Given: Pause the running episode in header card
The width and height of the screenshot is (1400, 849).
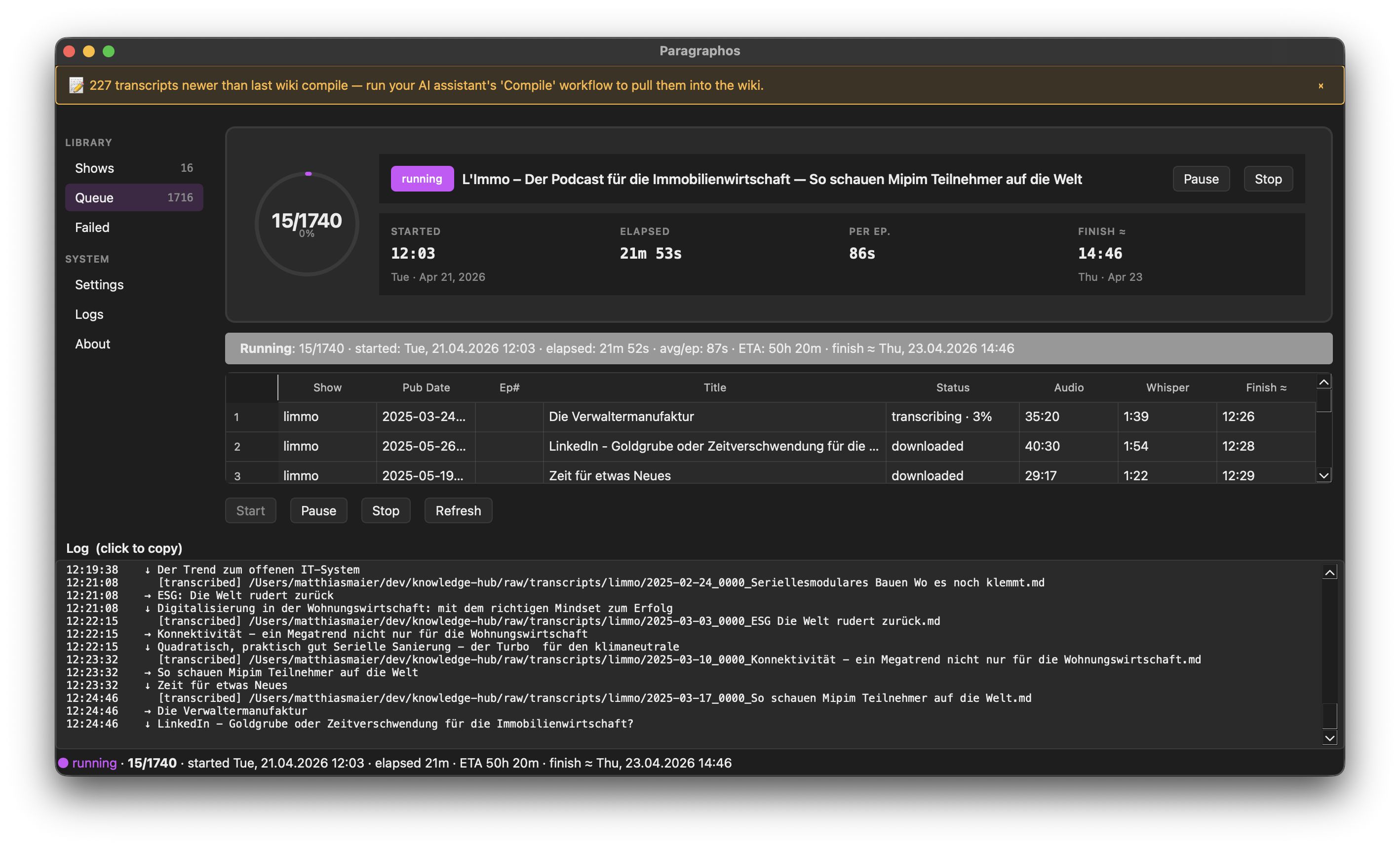Looking at the screenshot, I should click(1201, 179).
